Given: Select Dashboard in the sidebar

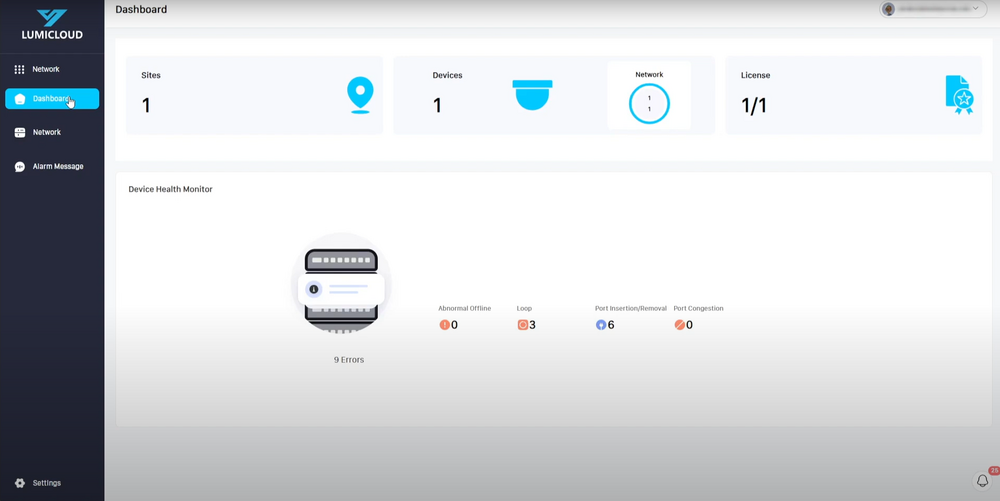Looking at the screenshot, I should [x=52, y=99].
